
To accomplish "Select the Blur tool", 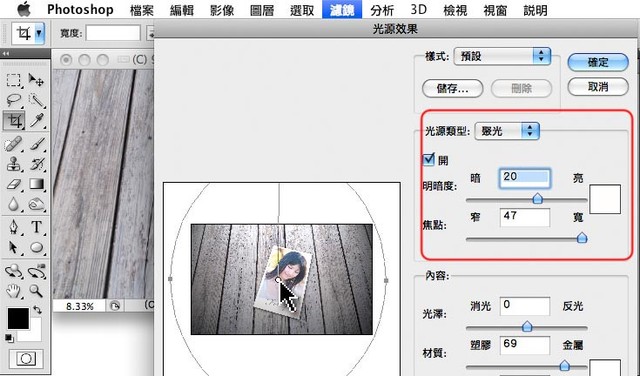I will point(13,204).
